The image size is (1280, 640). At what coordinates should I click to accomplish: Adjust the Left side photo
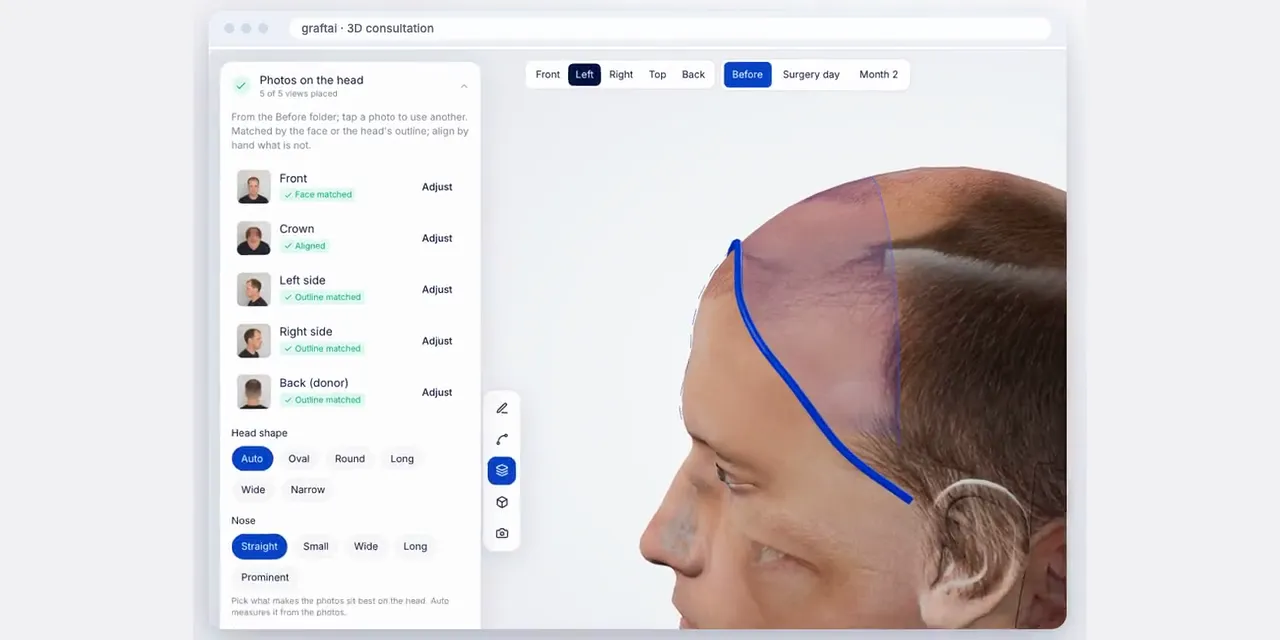click(x=437, y=289)
